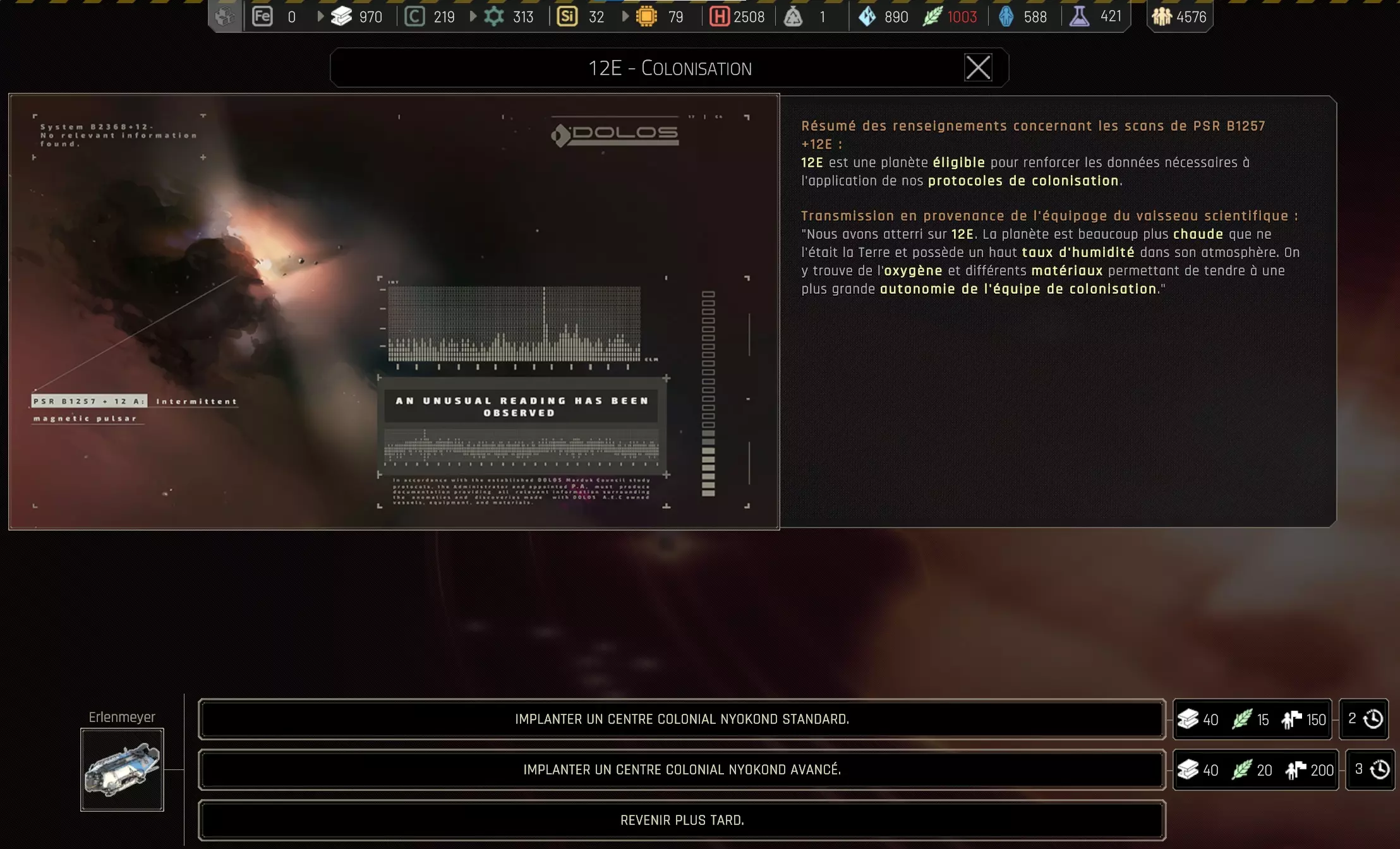Click the alloy plates resource icon
1400x849 pixels.
[341, 16]
